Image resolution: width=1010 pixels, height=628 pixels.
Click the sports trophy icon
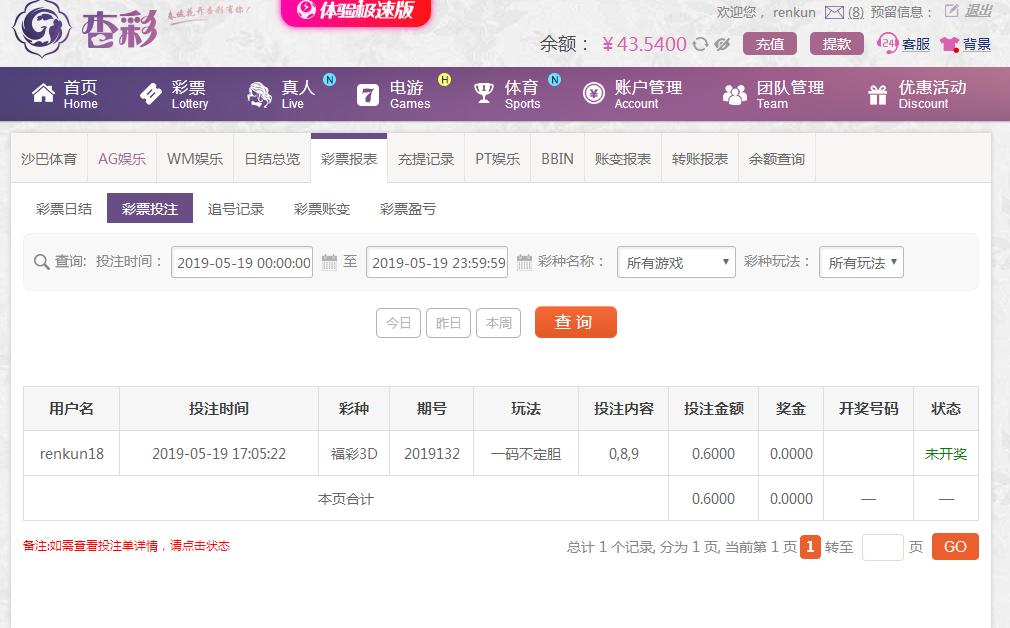484,93
